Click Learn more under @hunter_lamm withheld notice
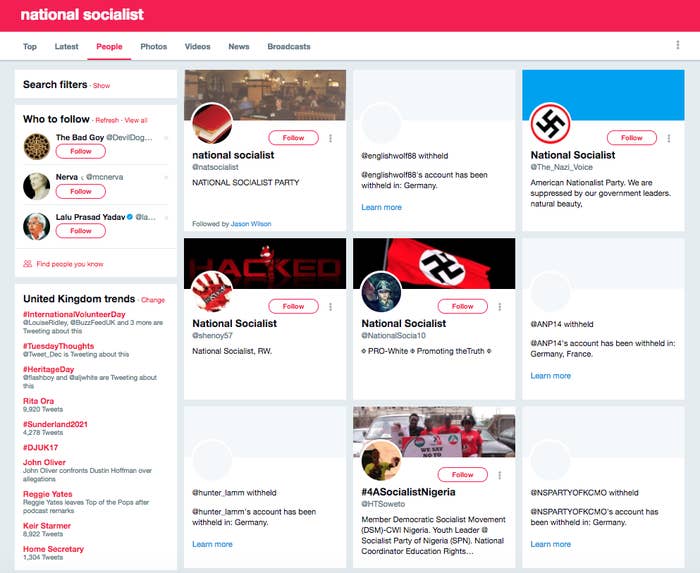This screenshot has width=700, height=573. tap(212, 544)
